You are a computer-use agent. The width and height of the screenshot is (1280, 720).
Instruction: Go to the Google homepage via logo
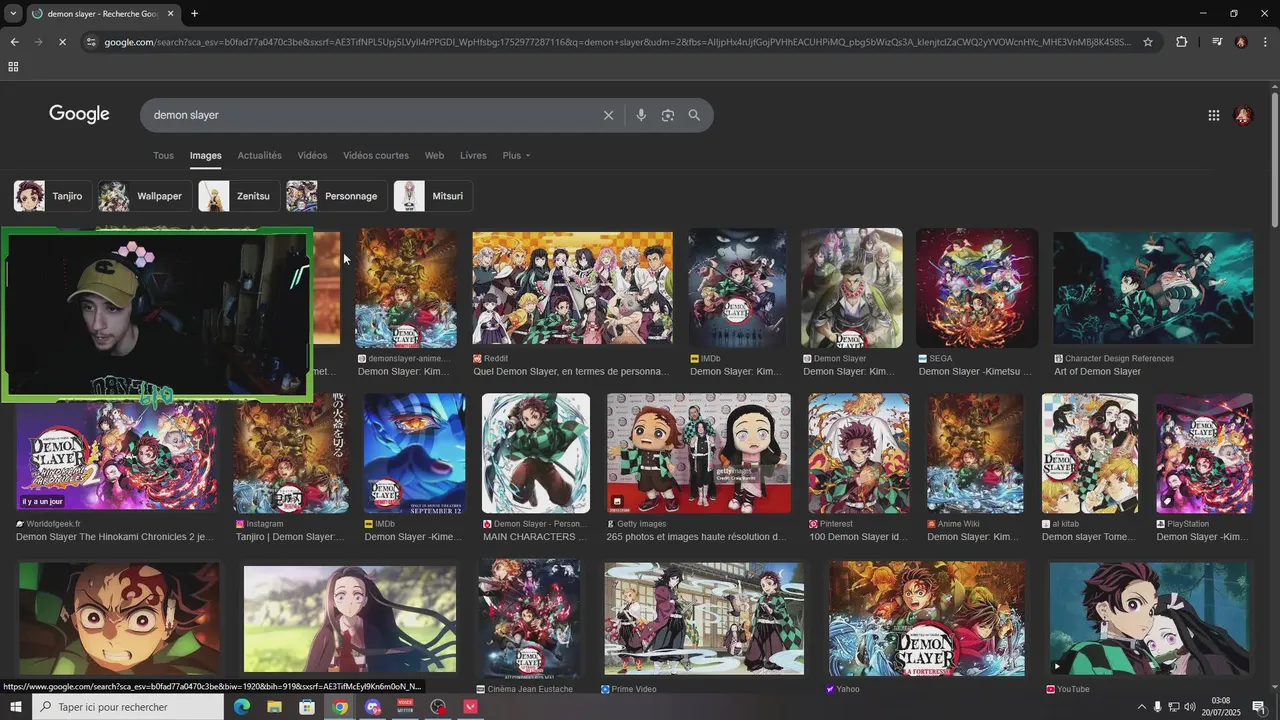(x=79, y=114)
